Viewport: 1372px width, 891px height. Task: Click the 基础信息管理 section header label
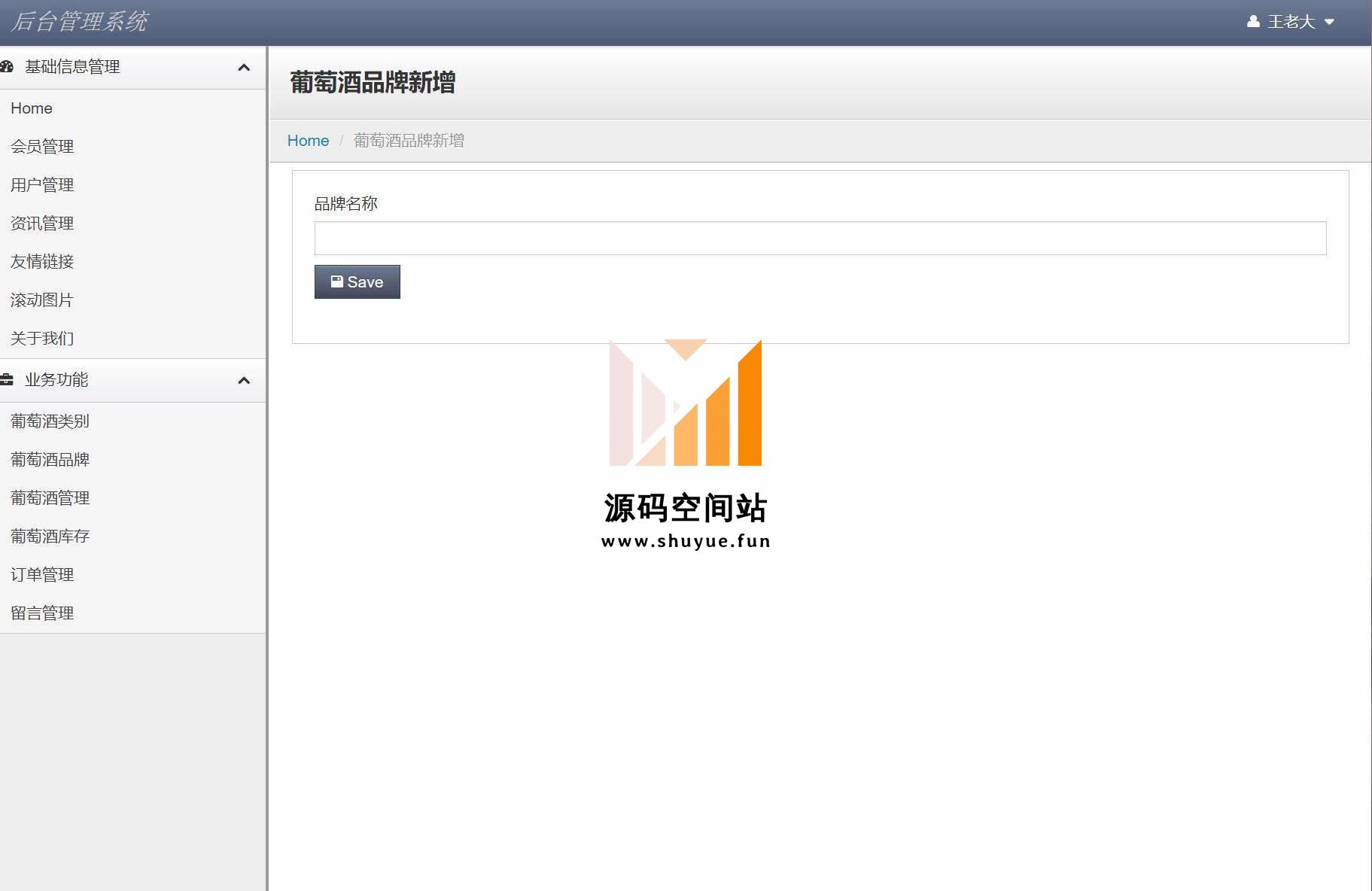tap(72, 67)
